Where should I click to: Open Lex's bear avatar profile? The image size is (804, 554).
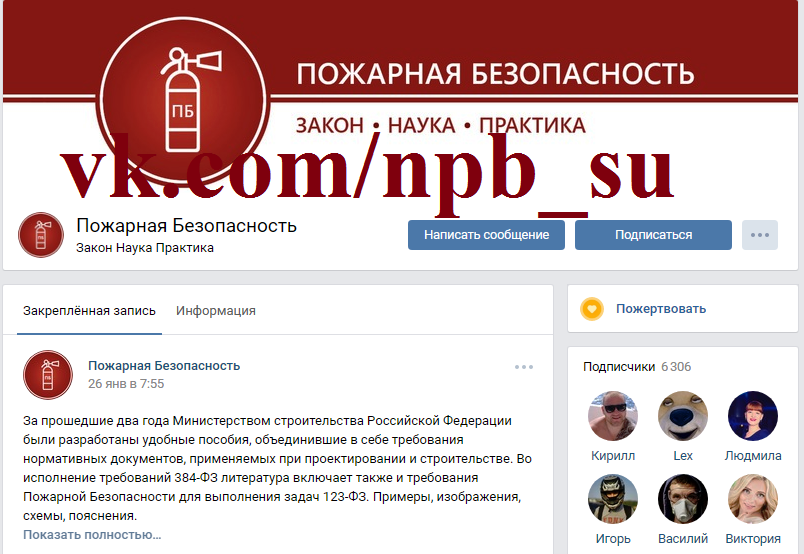click(682, 416)
